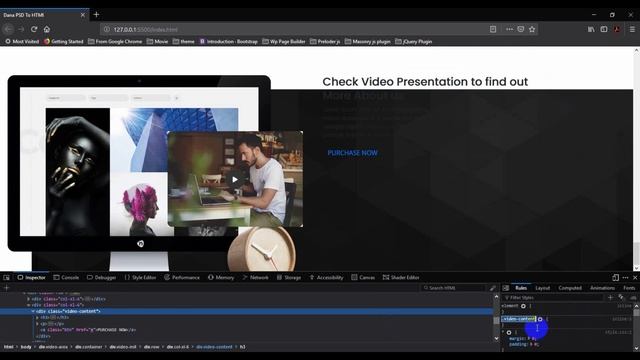Click the eyedropper icon beside Search HTML
This screenshot has width=640, height=360.
[x=493, y=288]
